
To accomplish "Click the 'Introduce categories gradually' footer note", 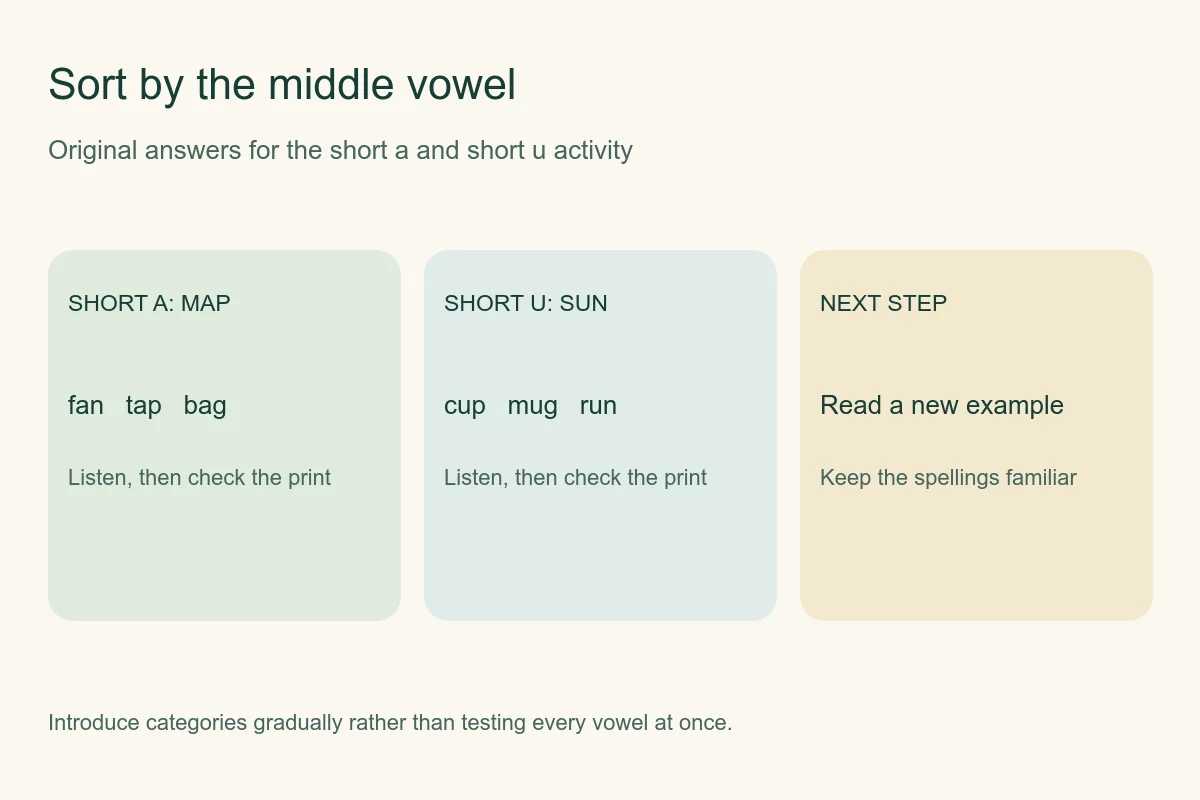I will click(390, 722).
